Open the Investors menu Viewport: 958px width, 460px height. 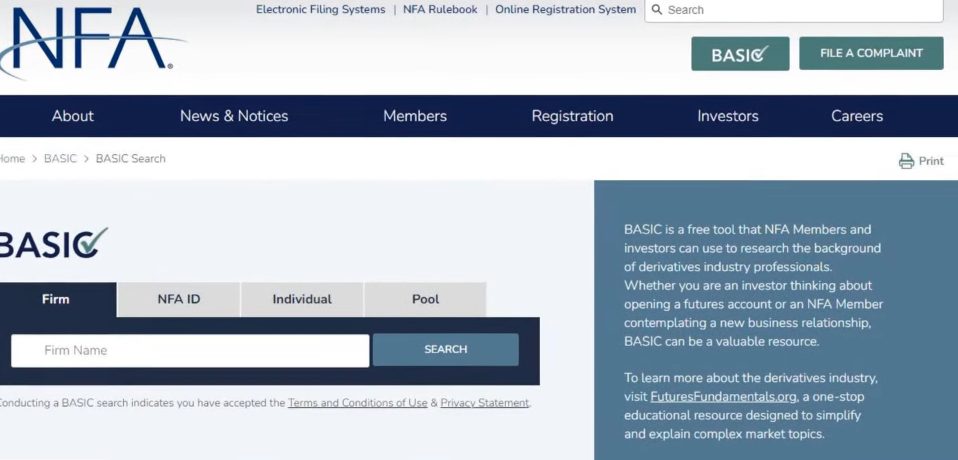tap(728, 116)
